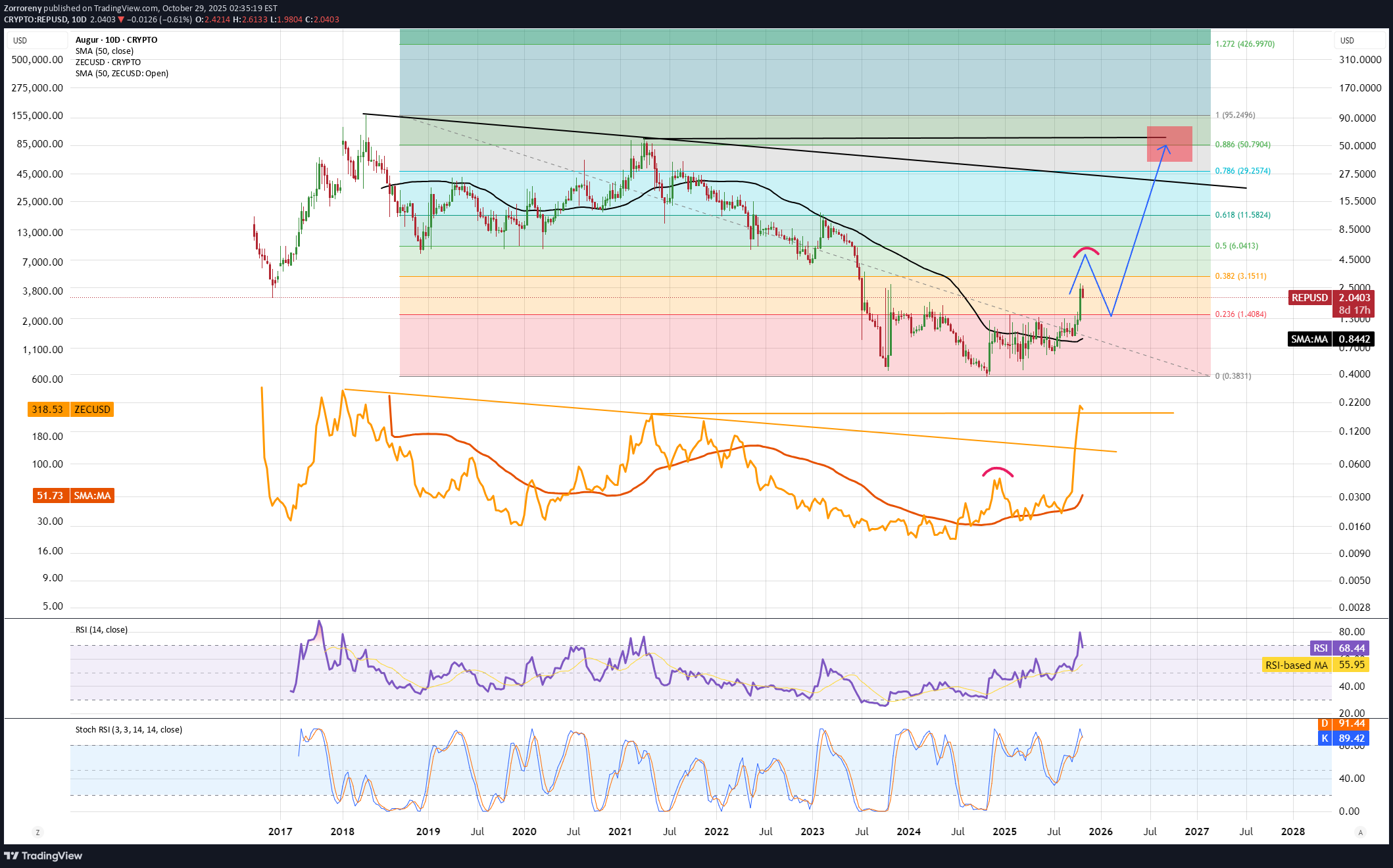Click the SMA (50, ZECUSD: Open) legend label
The width and height of the screenshot is (1393, 868).
pyautogui.click(x=122, y=74)
